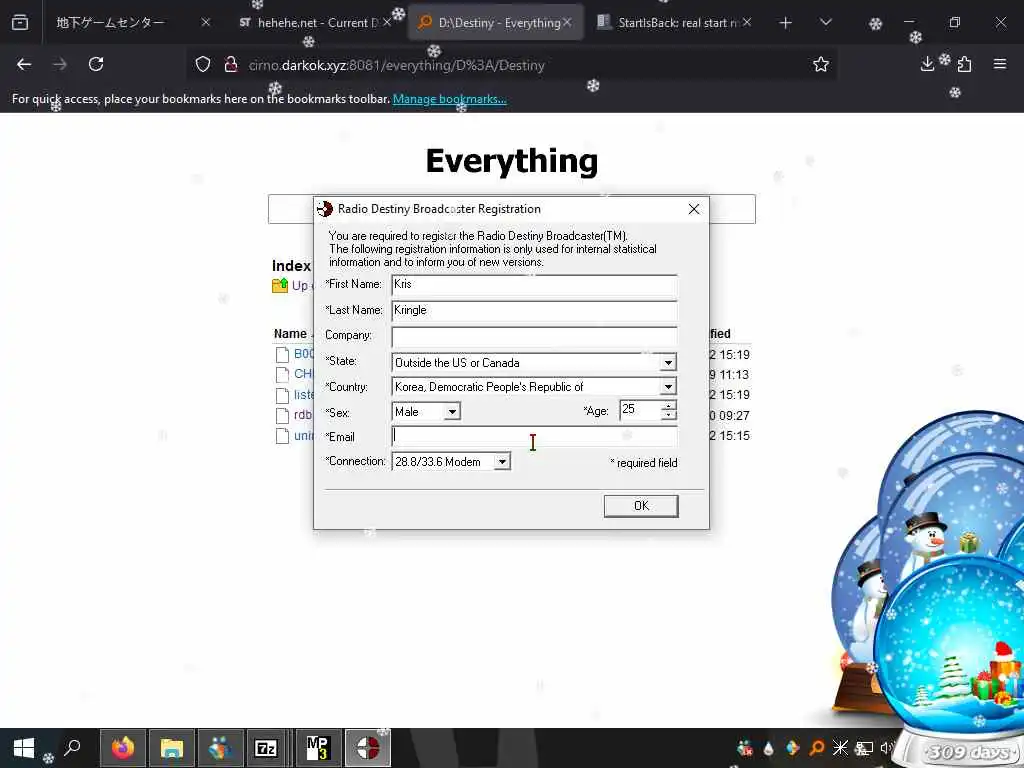Click the Age value field
1024x768 pixels.
(x=640, y=409)
